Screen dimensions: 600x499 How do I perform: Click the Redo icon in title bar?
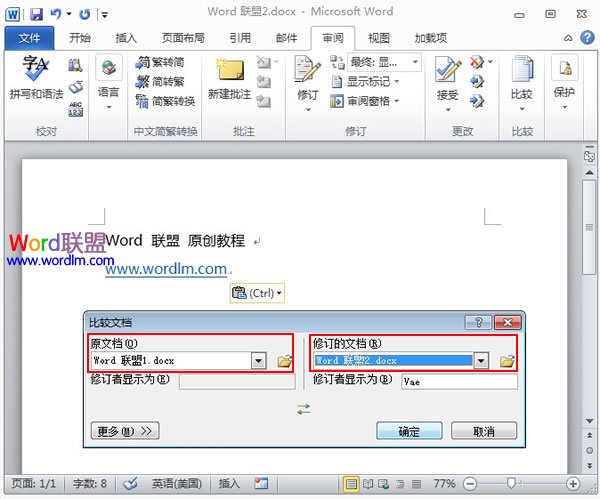pyautogui.click(x=85, y=15)
